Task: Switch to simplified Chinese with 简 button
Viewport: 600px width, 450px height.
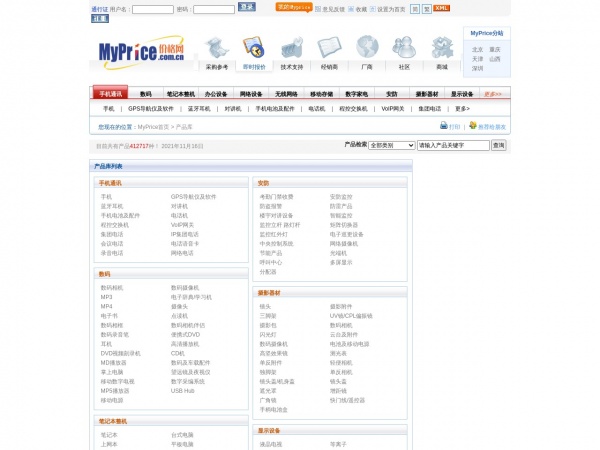Action: pyautogui.click(x=413, y=8)
